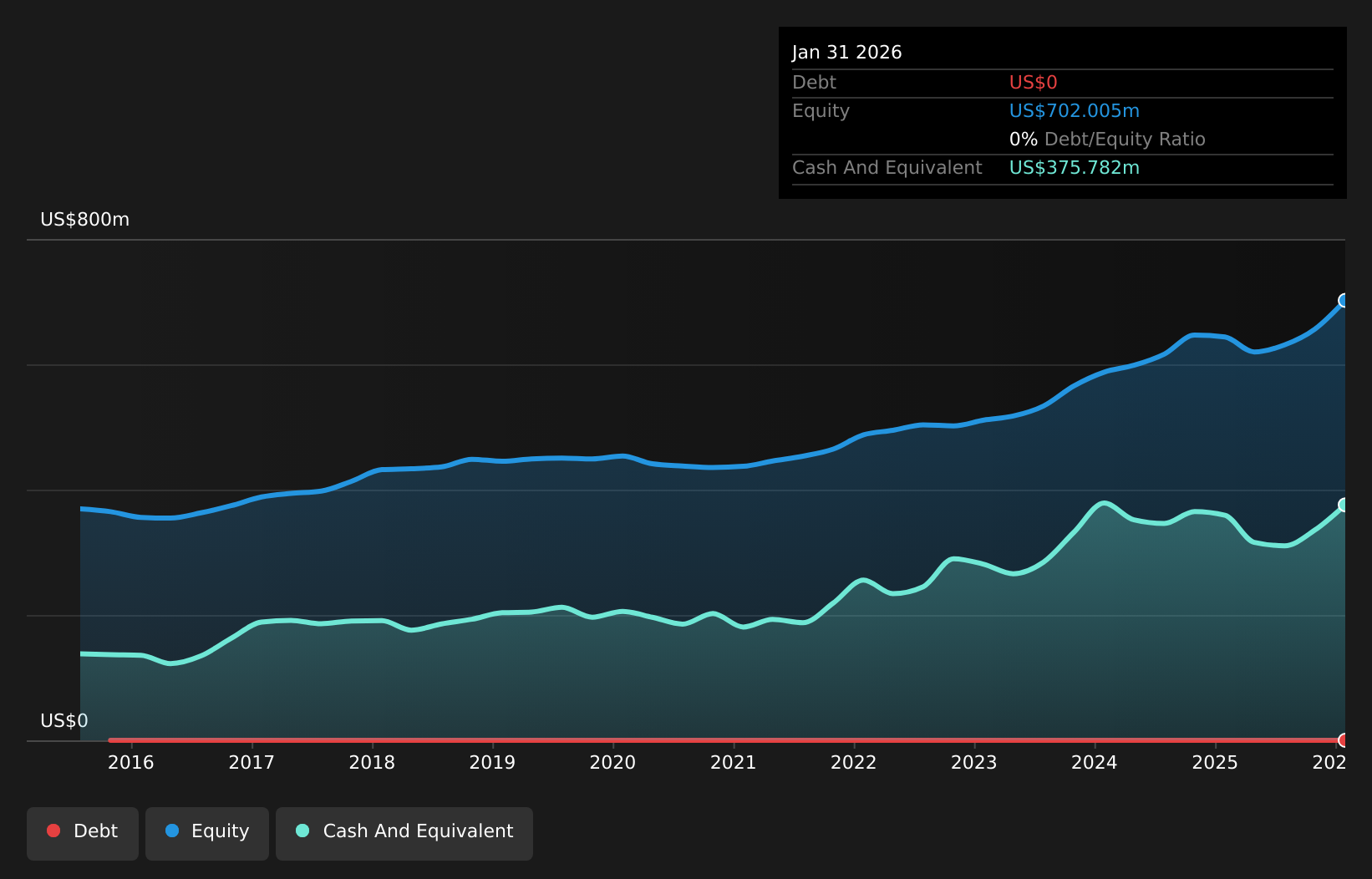
Task: Toggle the Debt legend button
Action: [83, 833]
